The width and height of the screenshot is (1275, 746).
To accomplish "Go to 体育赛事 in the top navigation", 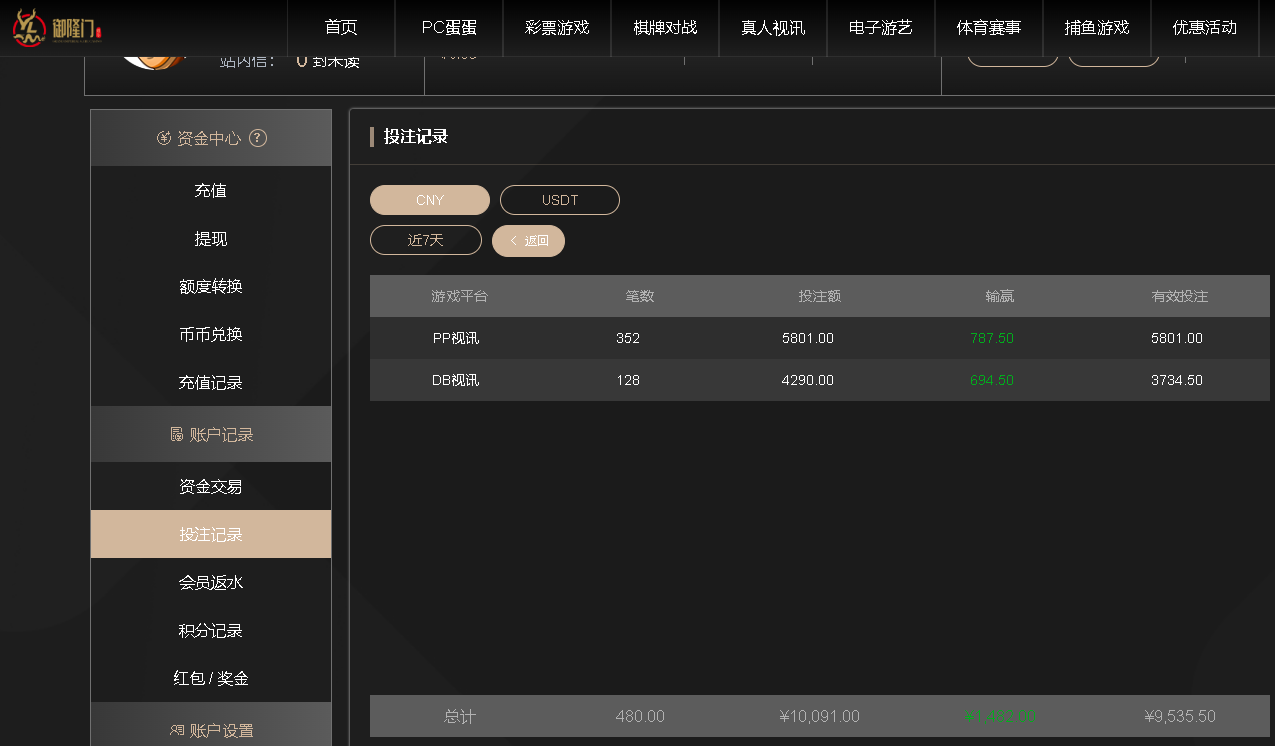I will coord(989,28).
